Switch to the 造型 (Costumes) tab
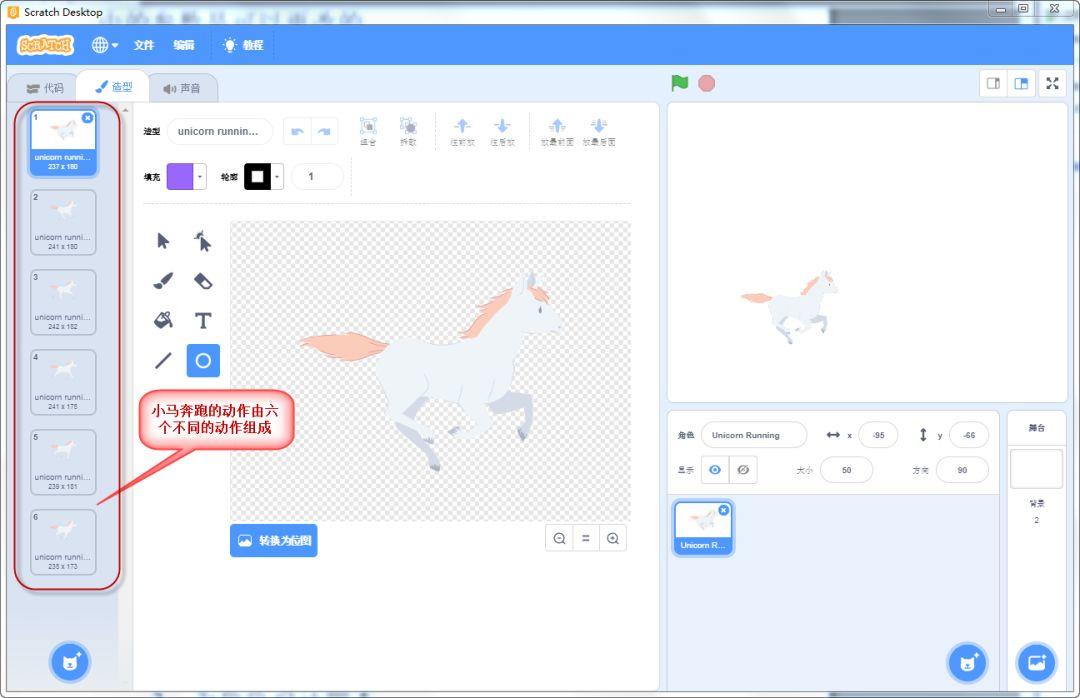Screen dimensions: 1080x698 (113, 87)
